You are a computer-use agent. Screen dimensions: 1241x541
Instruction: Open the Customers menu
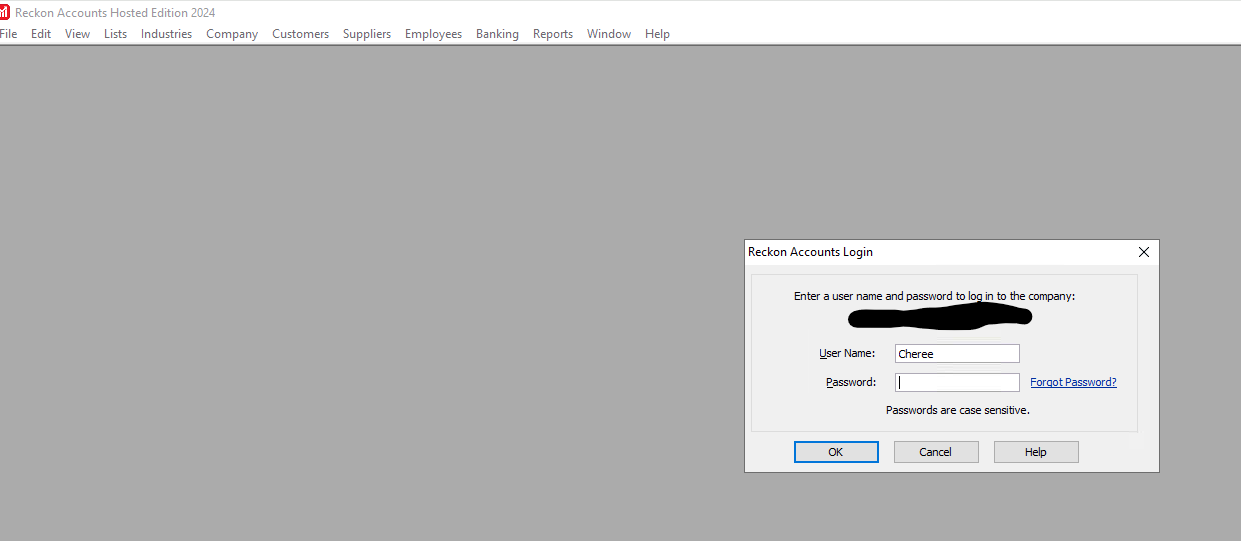tap(300, 34)
